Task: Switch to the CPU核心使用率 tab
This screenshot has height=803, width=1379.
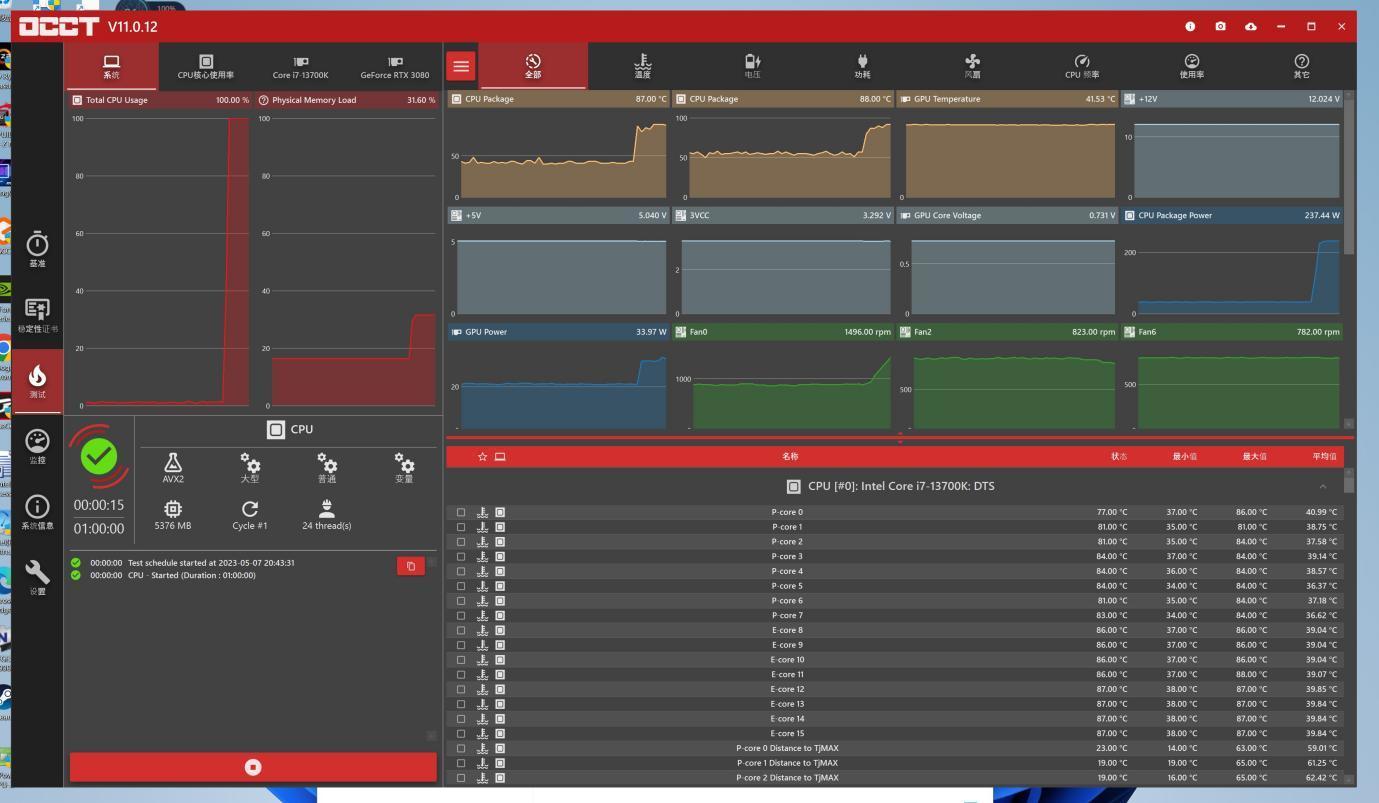Action: pos(206,66)
